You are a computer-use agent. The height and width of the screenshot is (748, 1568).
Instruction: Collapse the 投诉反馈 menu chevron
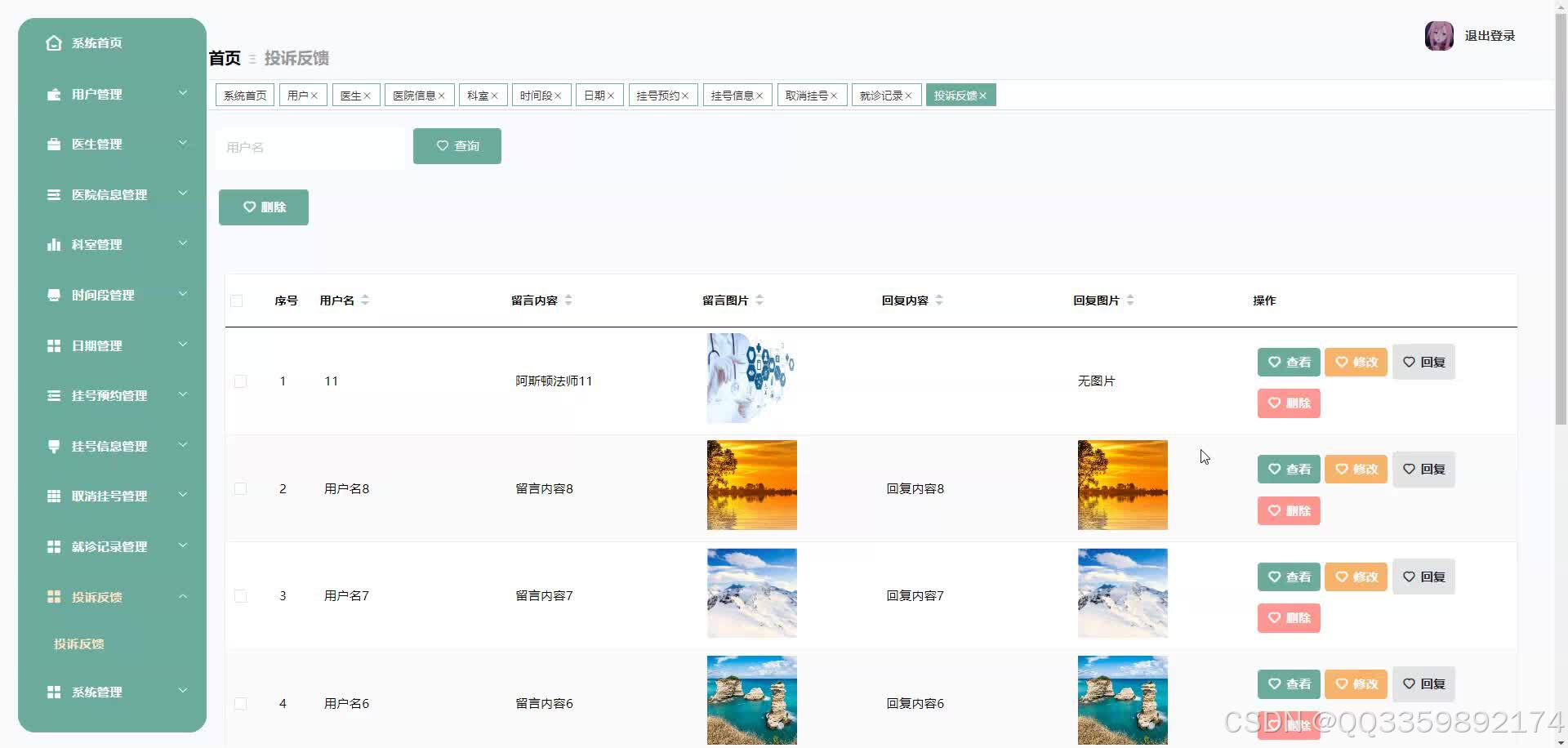(x=183, y=596)
